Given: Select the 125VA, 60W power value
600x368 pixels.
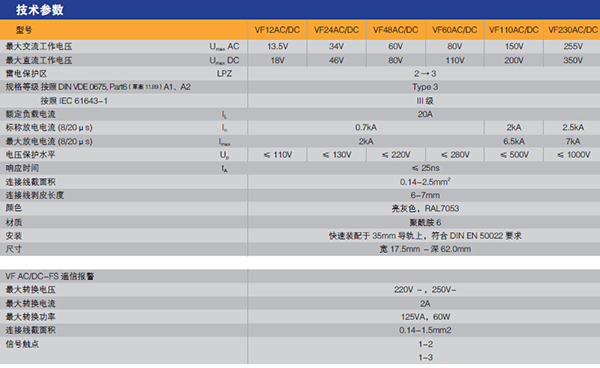Looking at the screenshot, I should coord(424,317).
